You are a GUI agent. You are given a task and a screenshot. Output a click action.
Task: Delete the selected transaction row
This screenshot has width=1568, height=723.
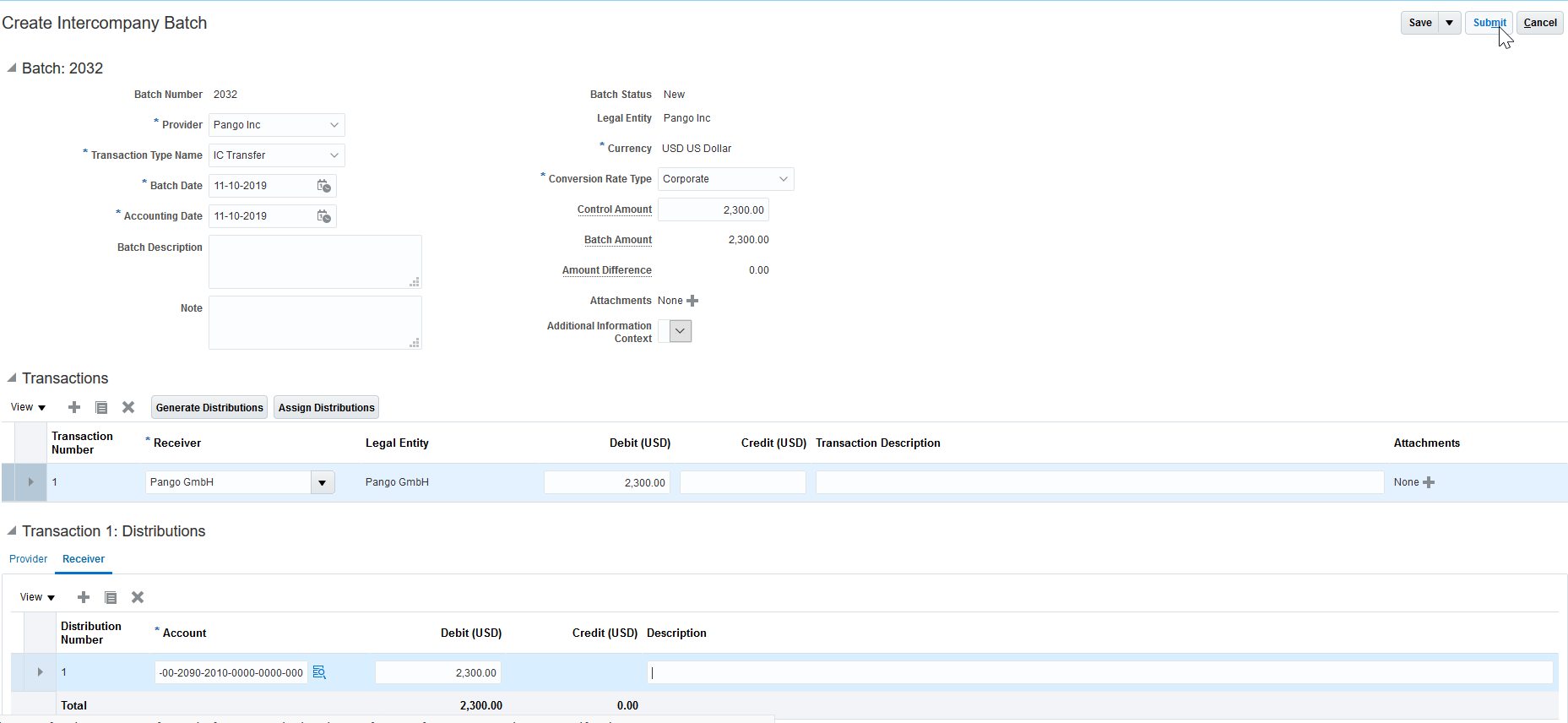point(128,407)
